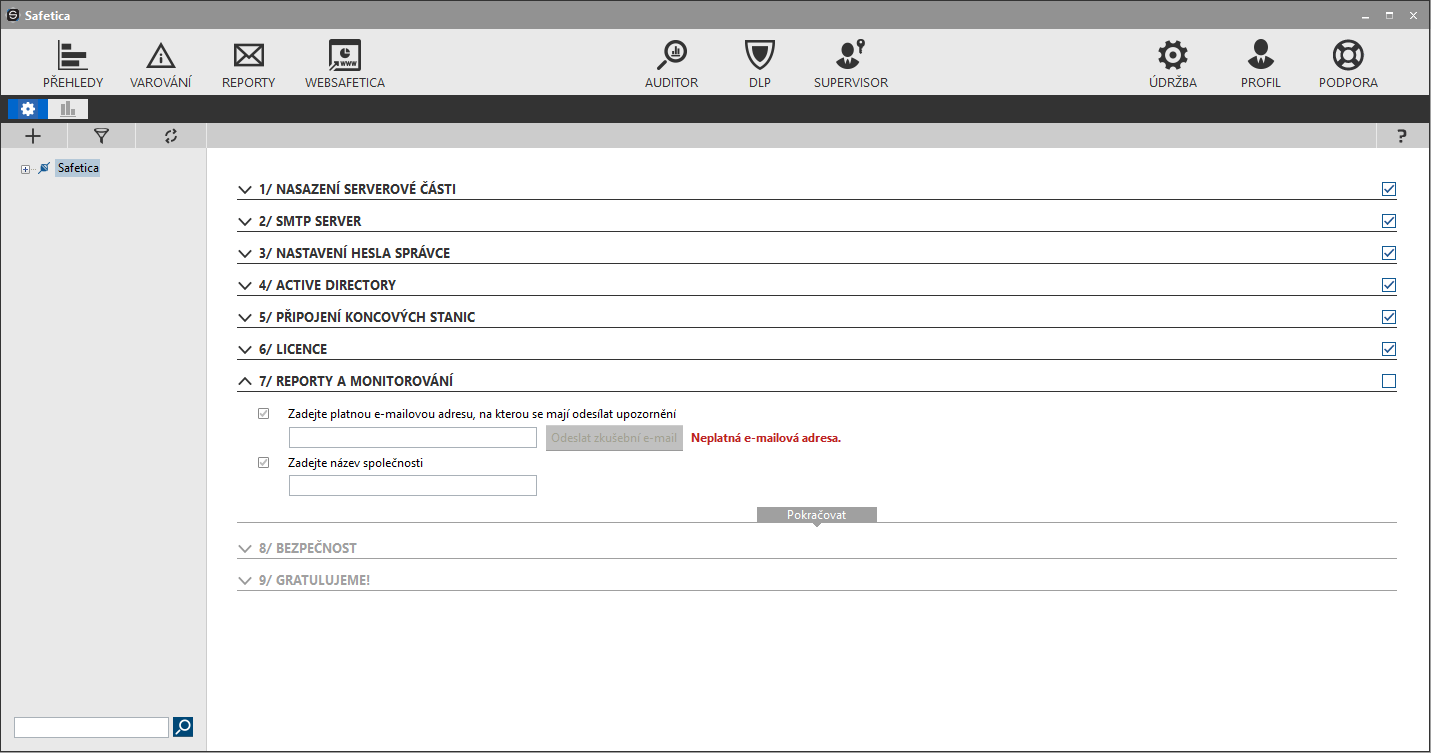Toggle the Reporty a monitorování checkbox
This screenshot has width=1431, height=753.
[1388, 381]
